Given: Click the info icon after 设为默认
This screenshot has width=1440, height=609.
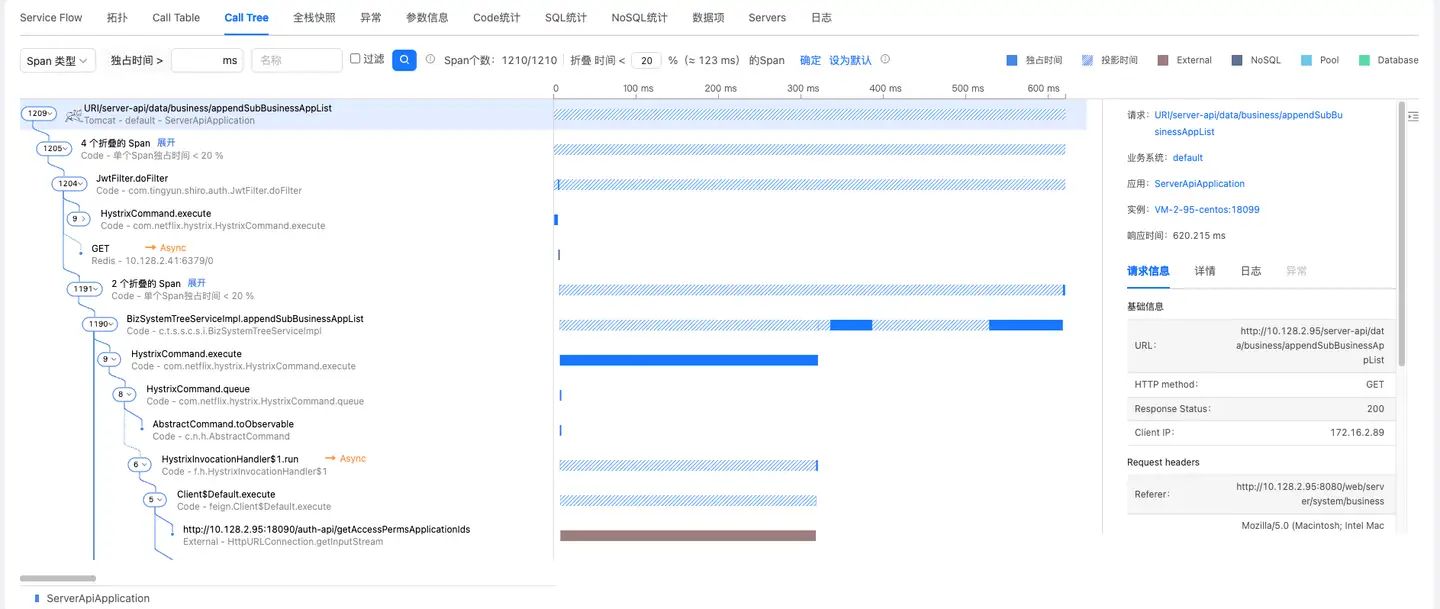Looking at the screenshot, I should tap(885, 60).
